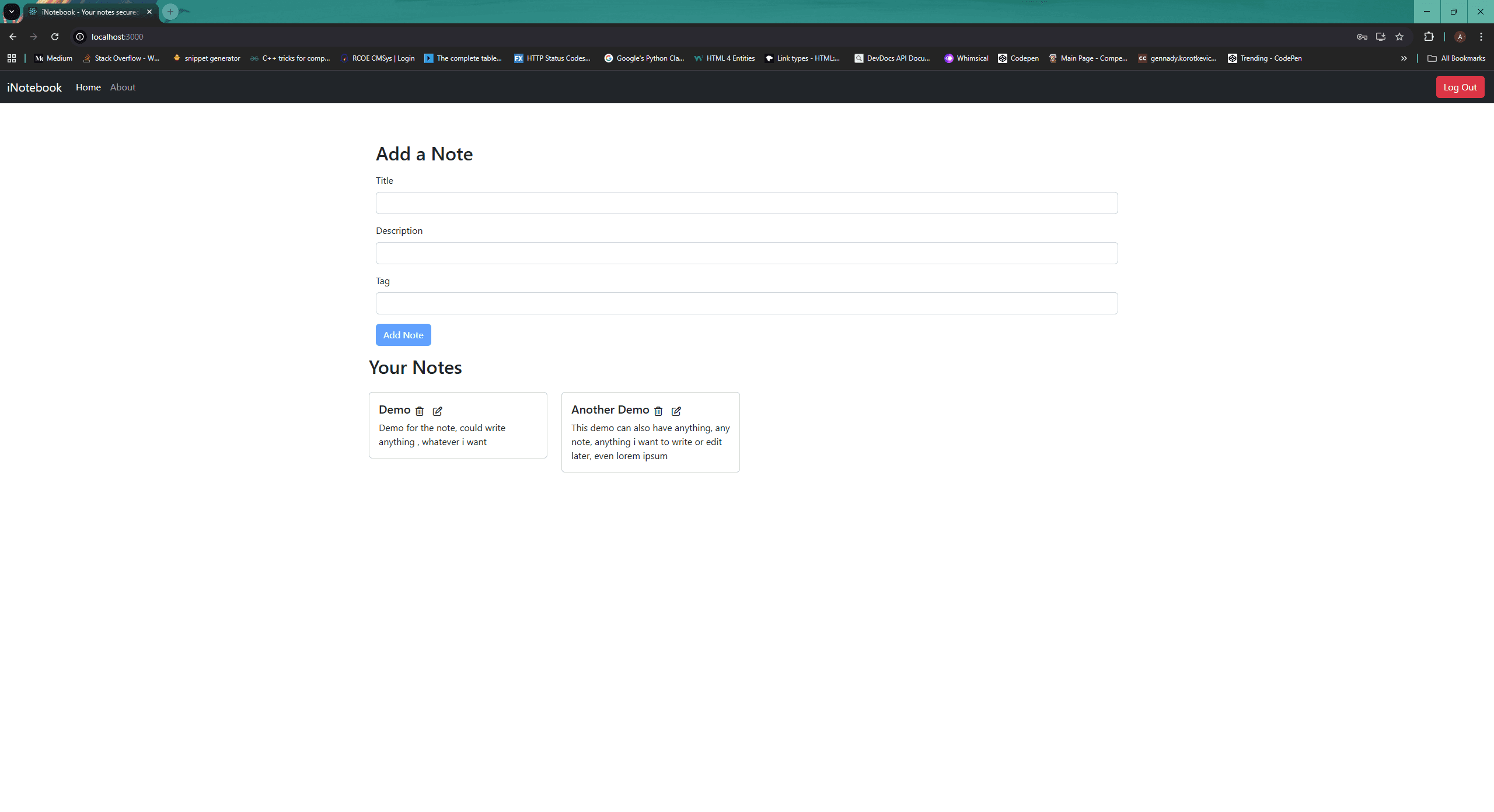The height and width of the screenshot is (812, 1494).
Task: Delete the Demo note with trash icon
Action: 419,411
